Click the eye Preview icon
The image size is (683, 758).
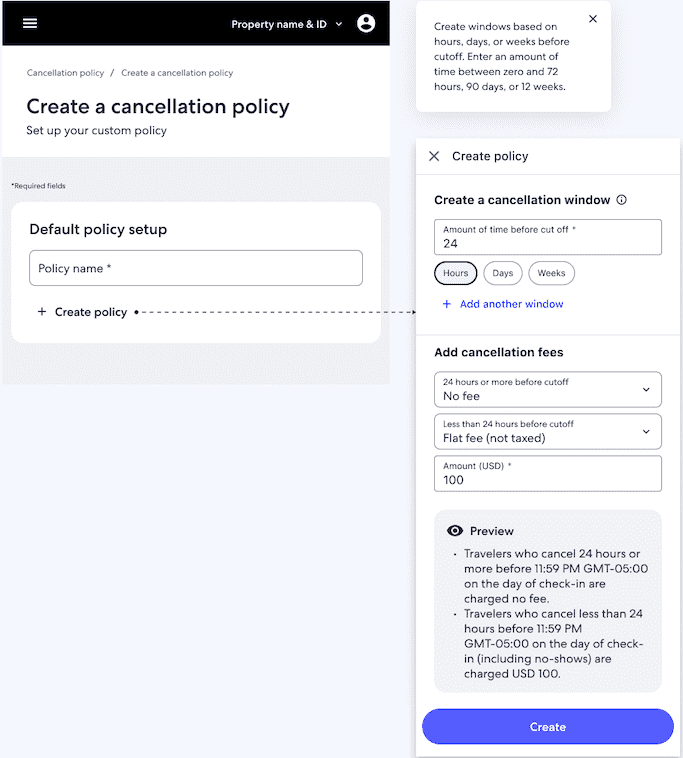point(455,531)
